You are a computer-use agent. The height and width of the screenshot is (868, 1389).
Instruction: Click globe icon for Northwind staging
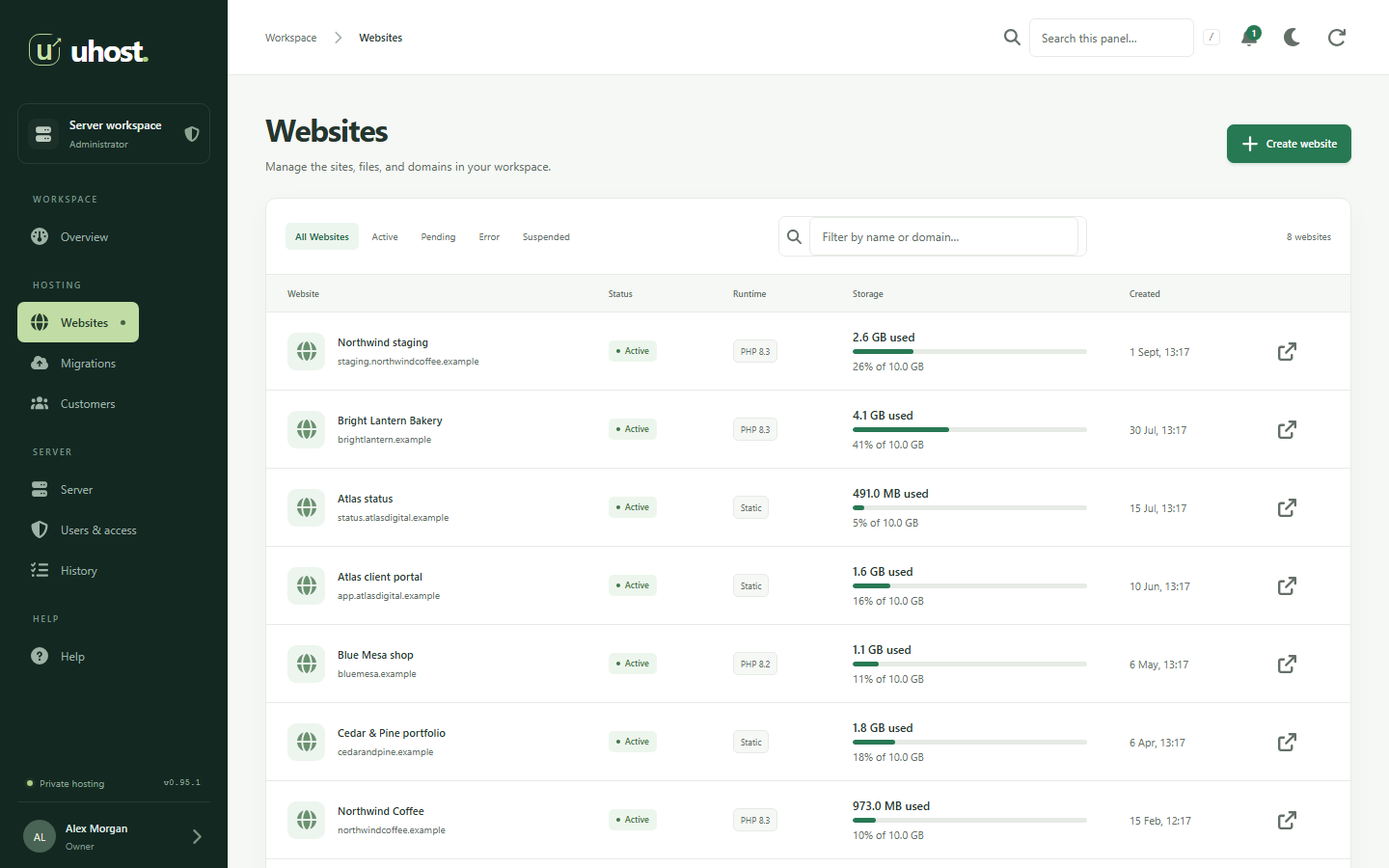[x=307, y=351]
